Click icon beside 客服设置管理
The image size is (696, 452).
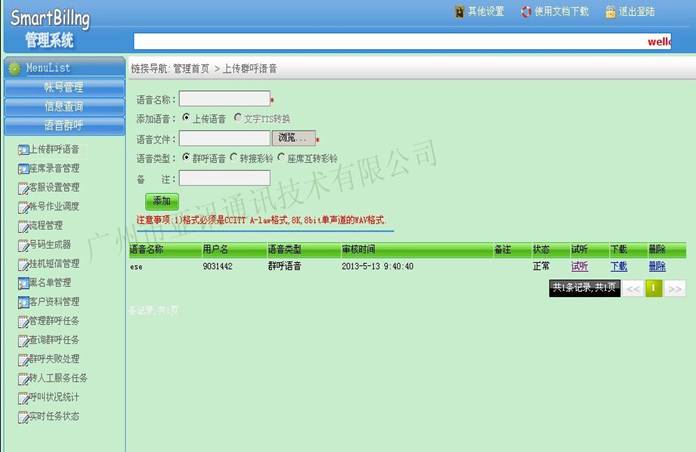(23, 188)
